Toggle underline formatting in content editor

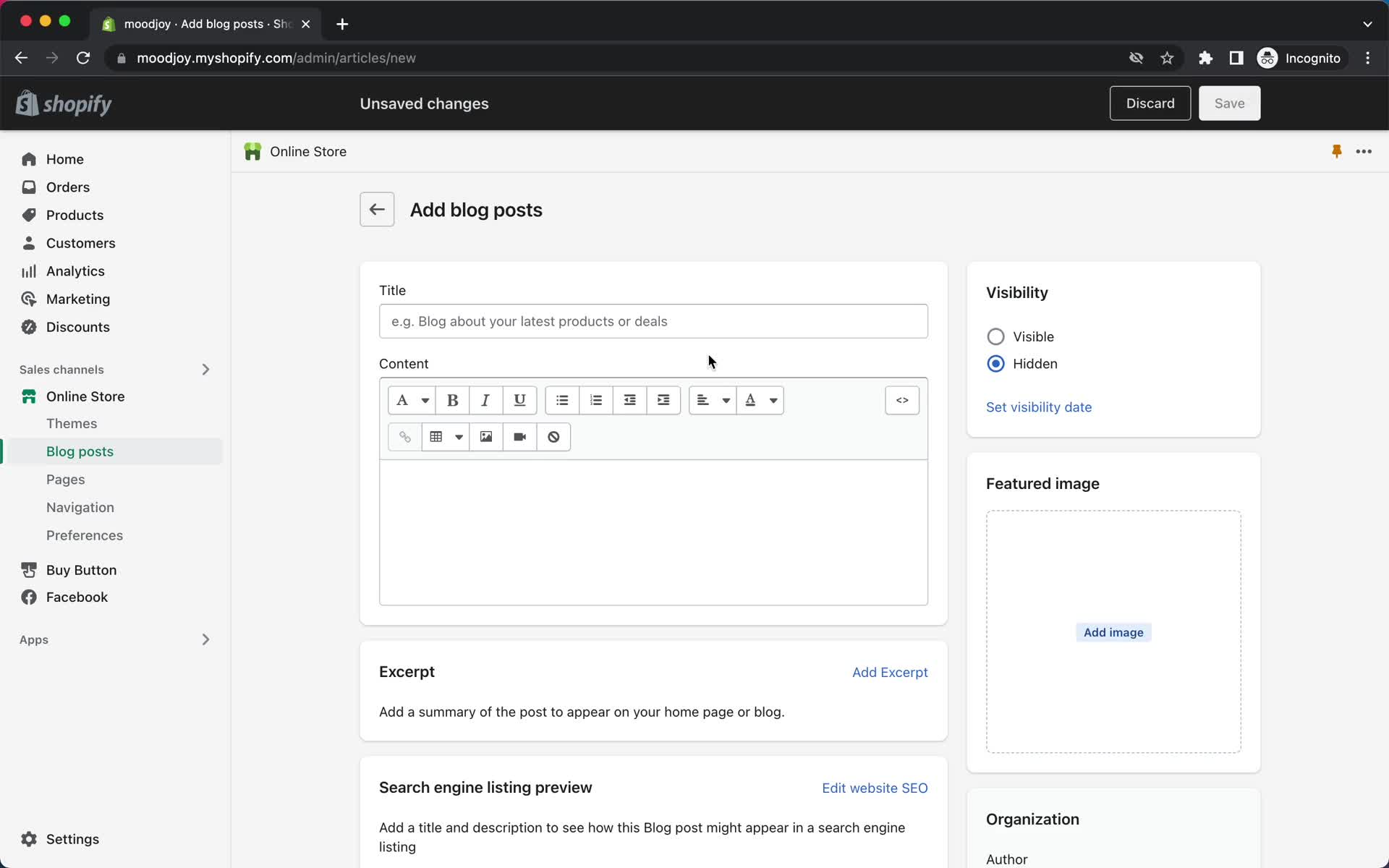pos(519,400)
